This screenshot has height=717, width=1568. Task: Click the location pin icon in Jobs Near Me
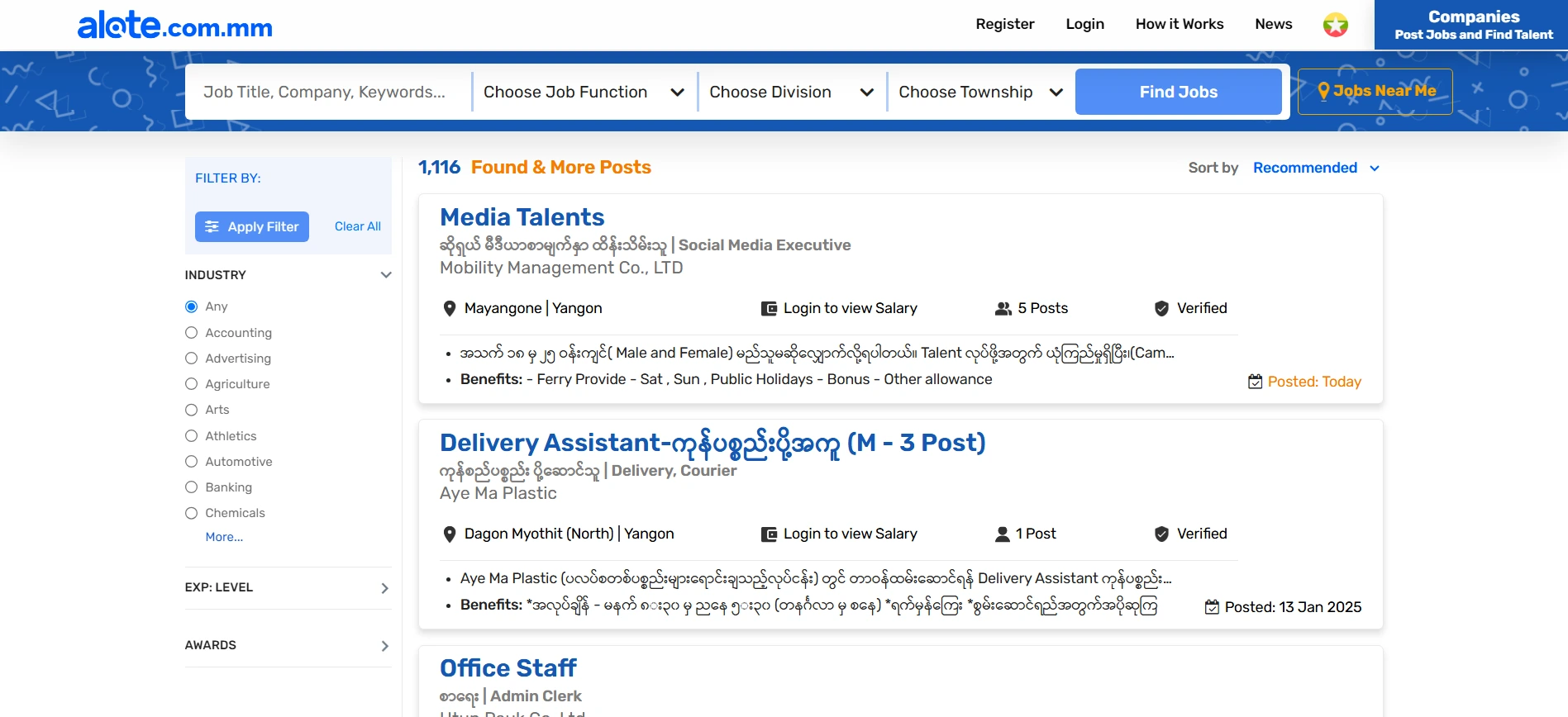click(x=1323, y=91)
